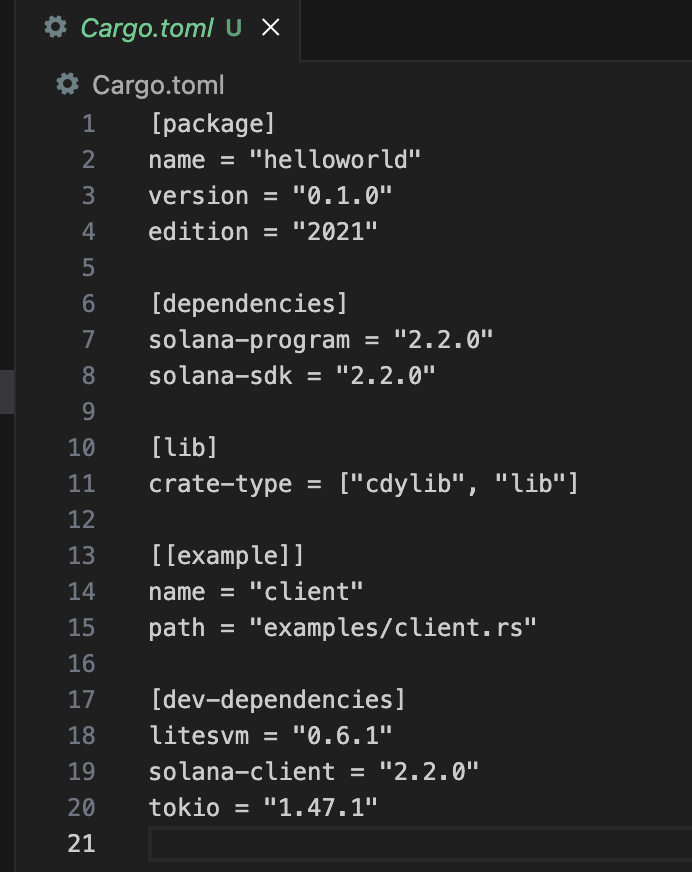692x872 pixels.
Task: Select line number 13 in the gutter
Action: [82, 556]
